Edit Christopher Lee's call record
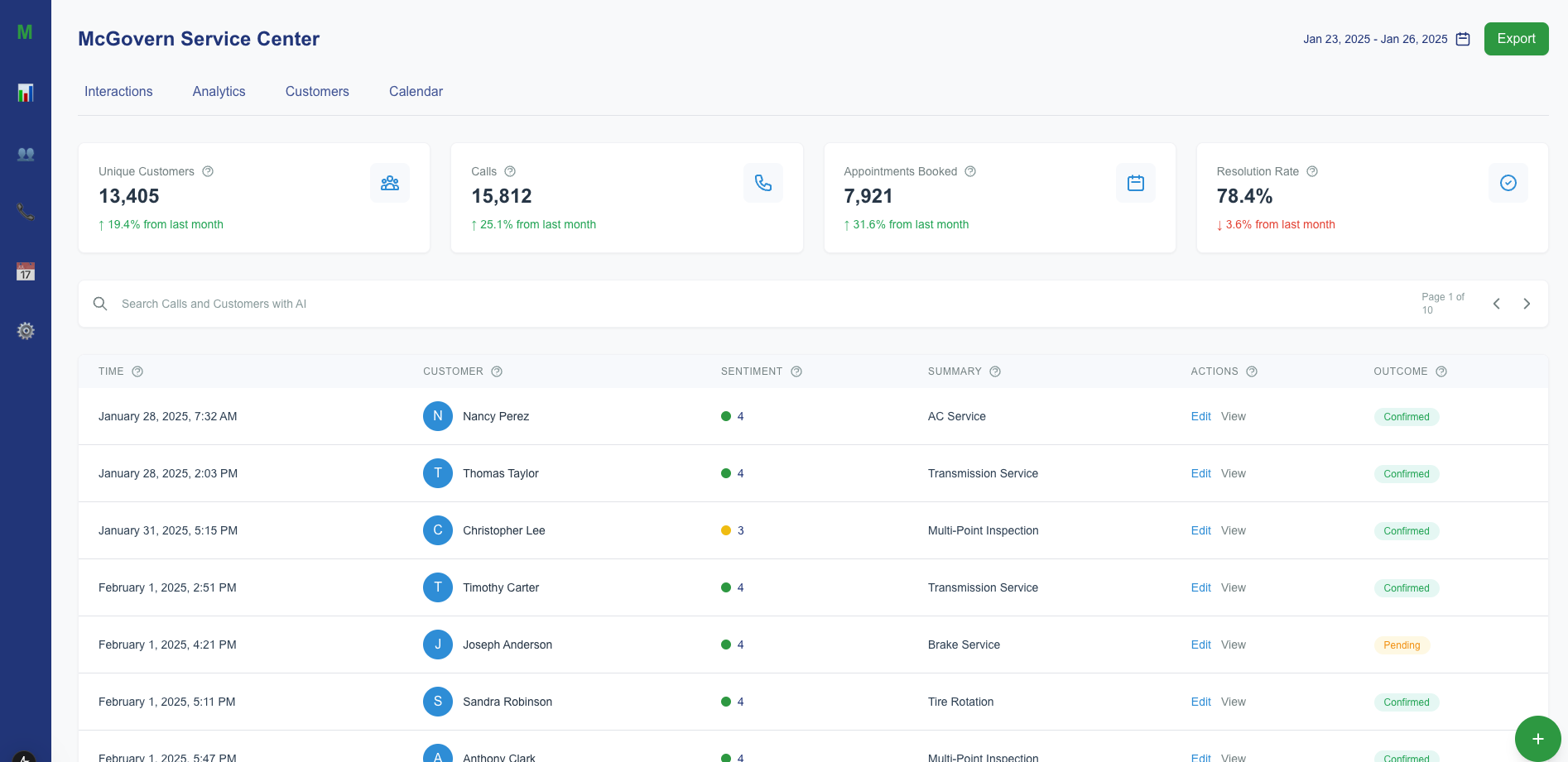 tap(1200, 530)
